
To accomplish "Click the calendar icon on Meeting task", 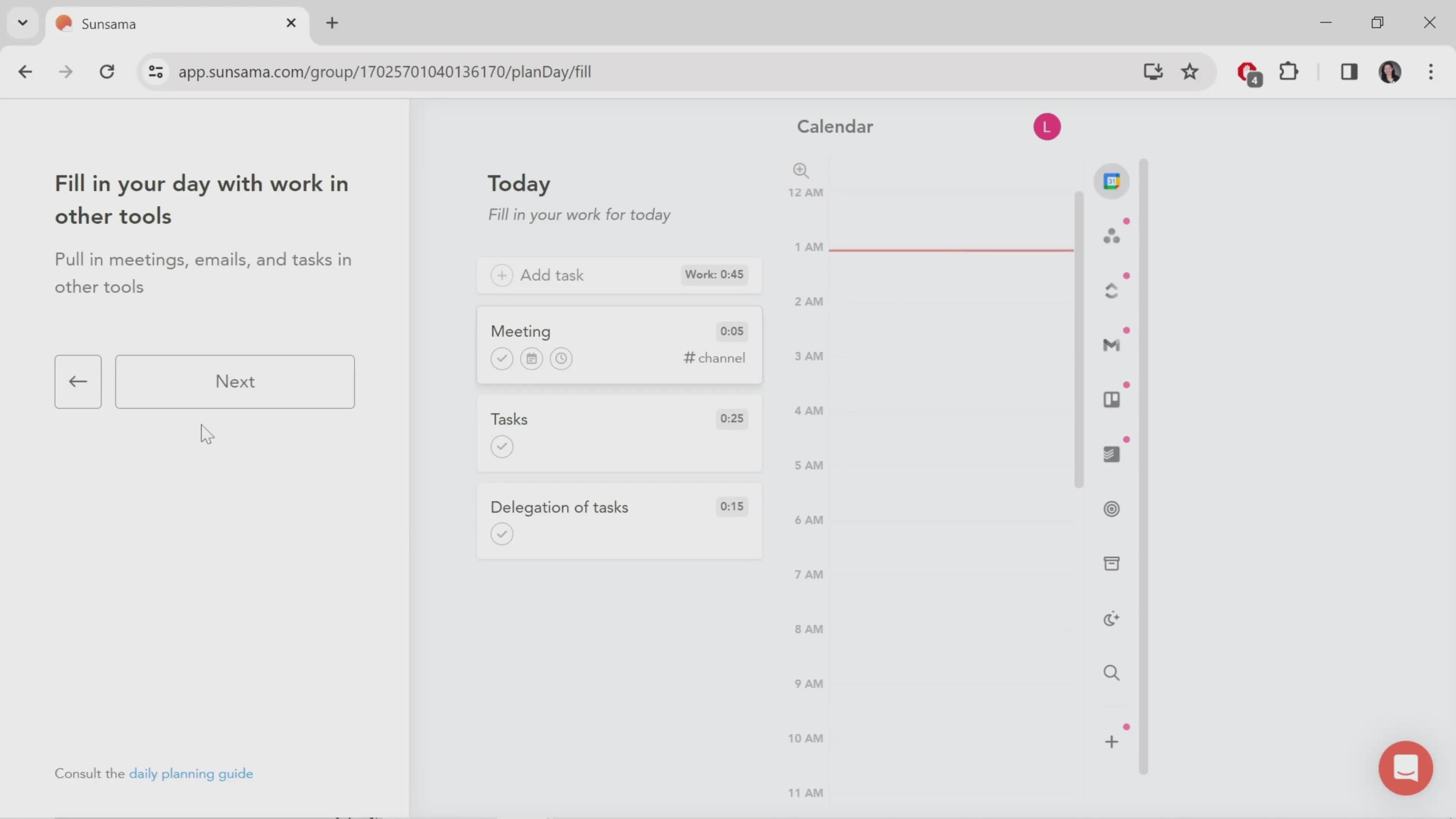I will [531, 358].
